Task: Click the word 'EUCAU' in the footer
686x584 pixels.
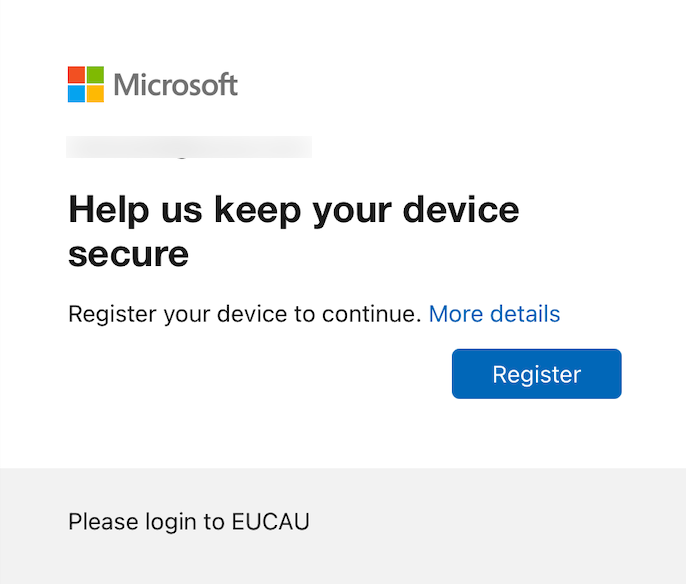Action: (x=271, y=521)
